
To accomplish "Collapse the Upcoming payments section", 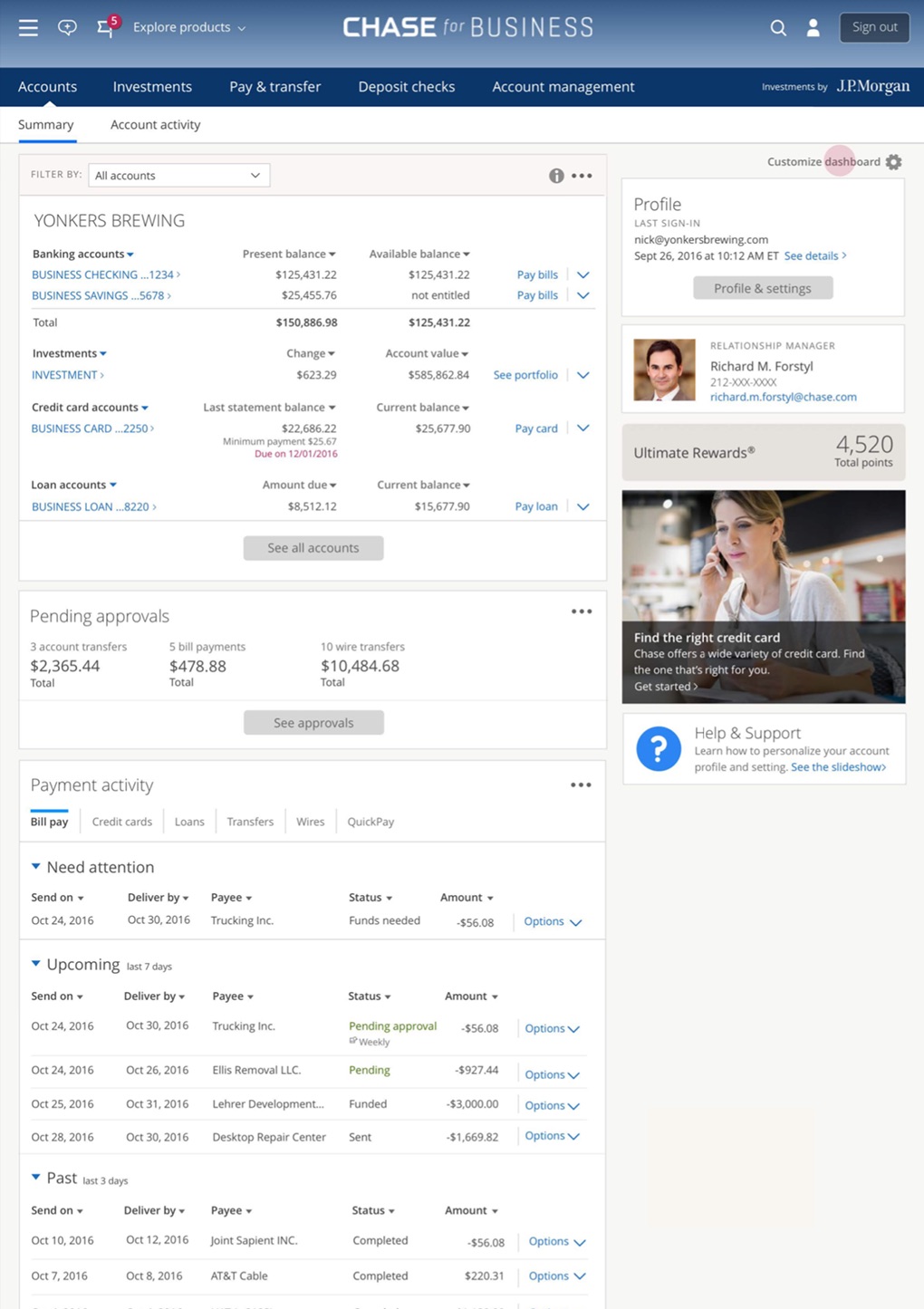I will [36, 964].
